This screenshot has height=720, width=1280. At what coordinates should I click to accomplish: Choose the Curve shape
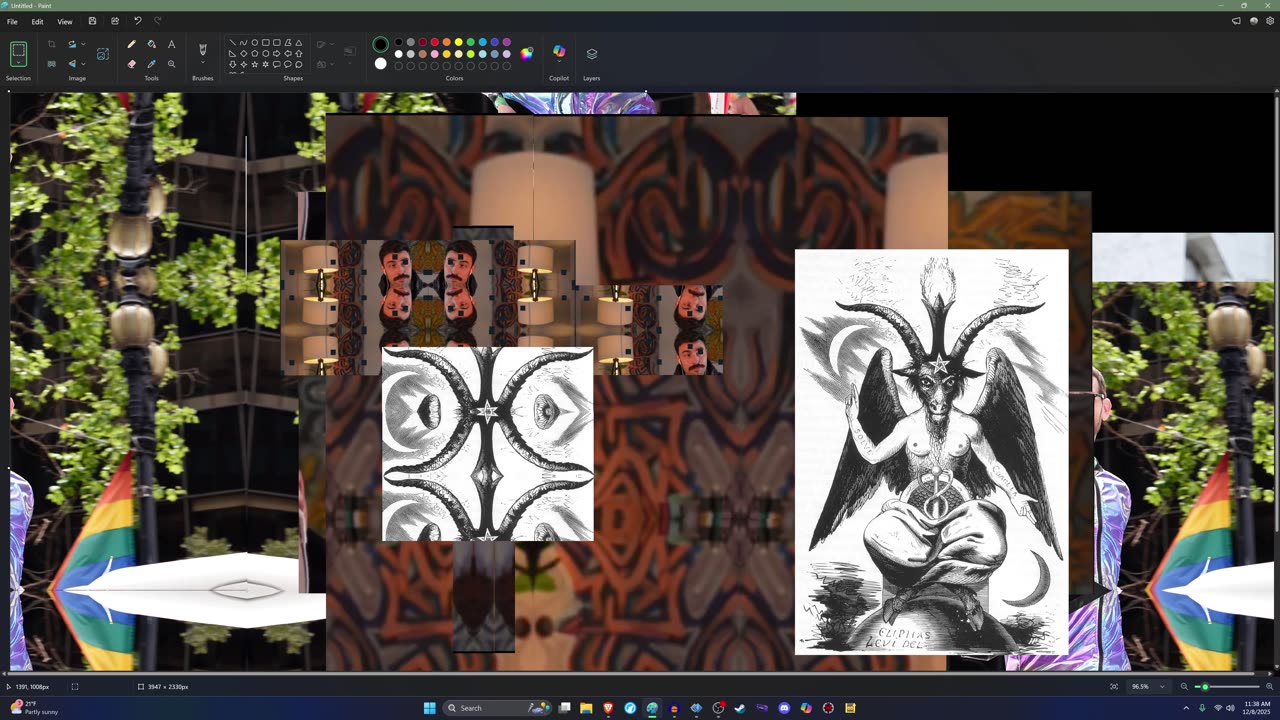(x=243, y=42)
